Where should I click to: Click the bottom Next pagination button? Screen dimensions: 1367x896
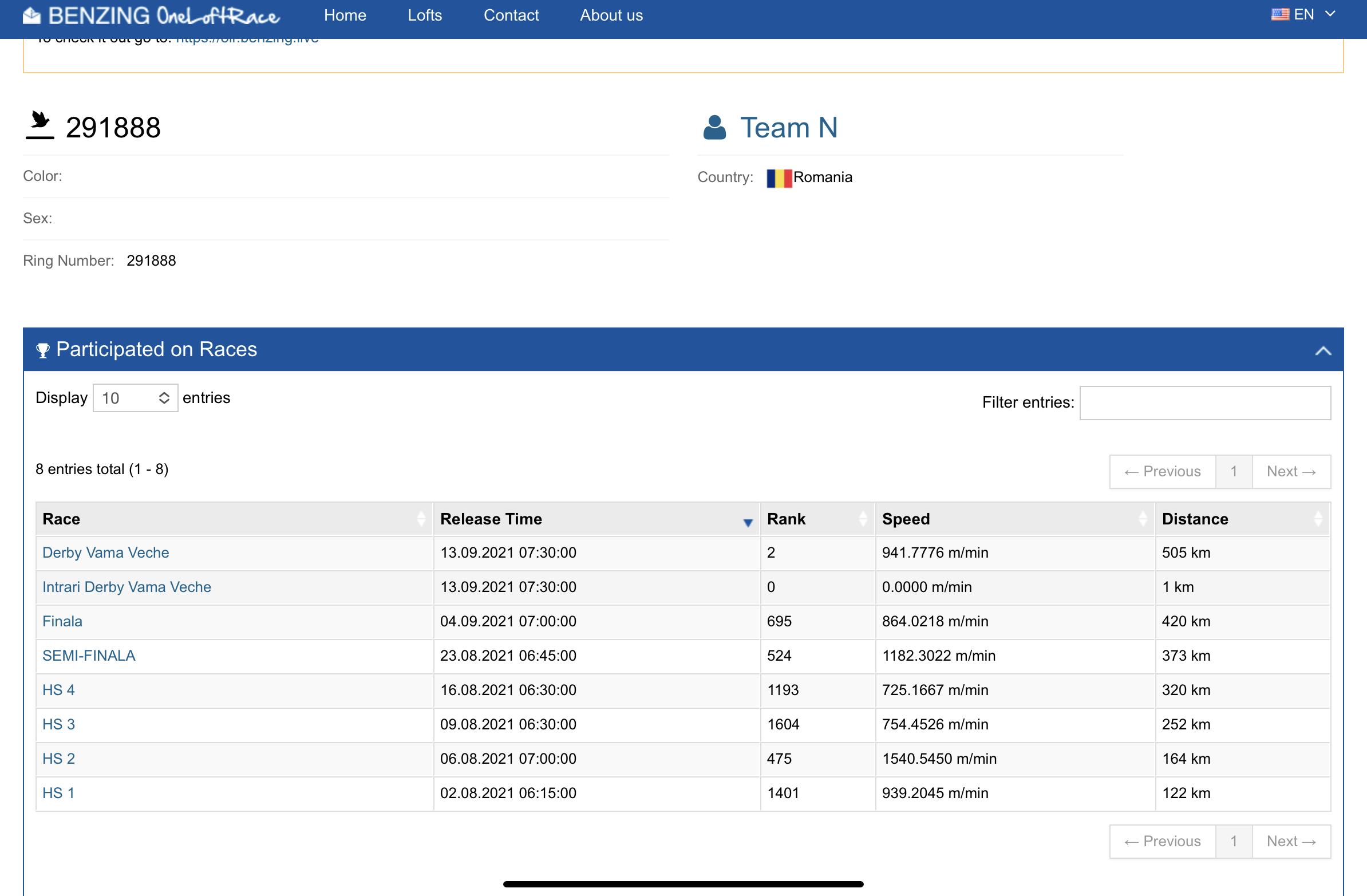(x=1291, y=842)
